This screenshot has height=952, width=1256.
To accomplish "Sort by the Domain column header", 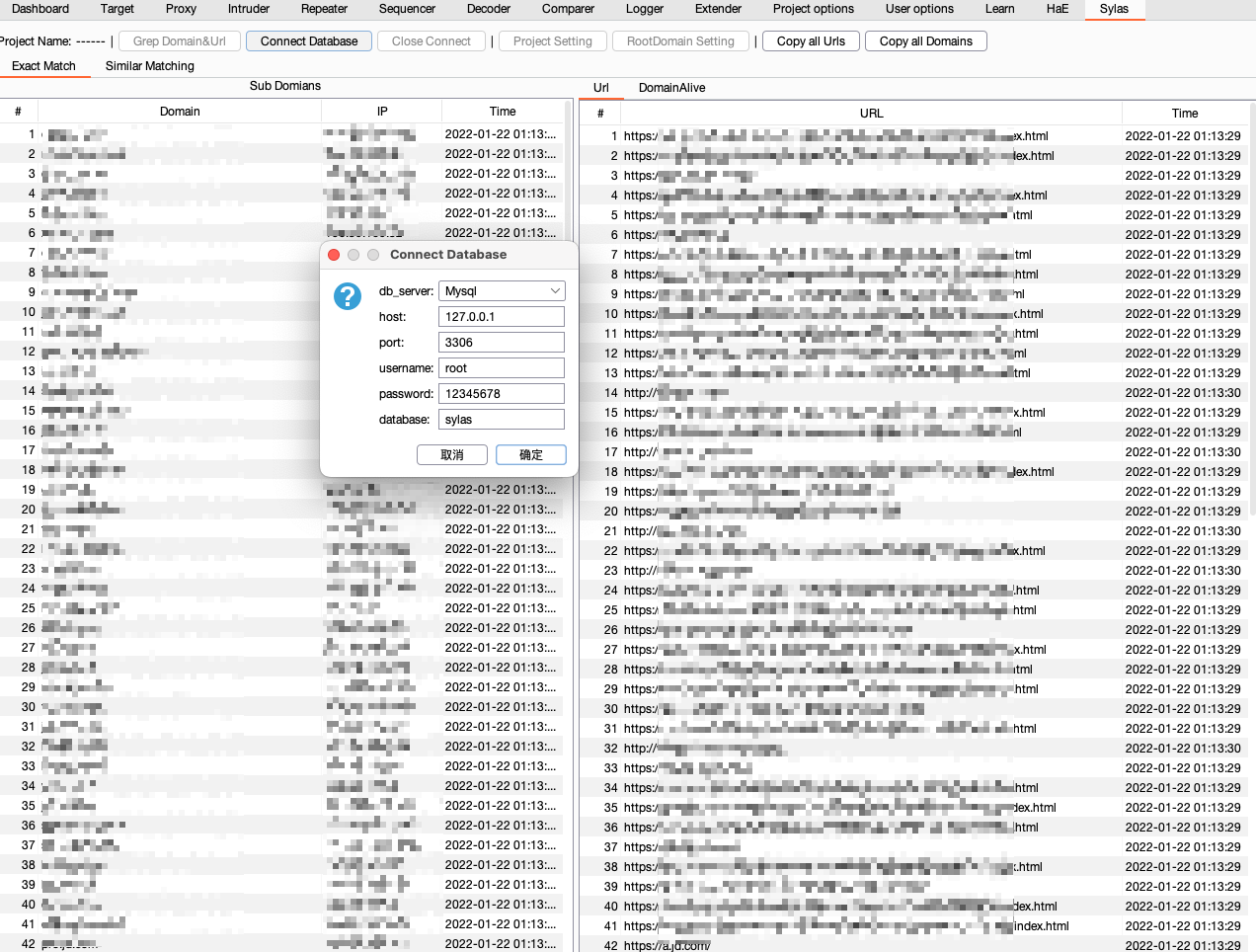I will [x=180, y=112].
